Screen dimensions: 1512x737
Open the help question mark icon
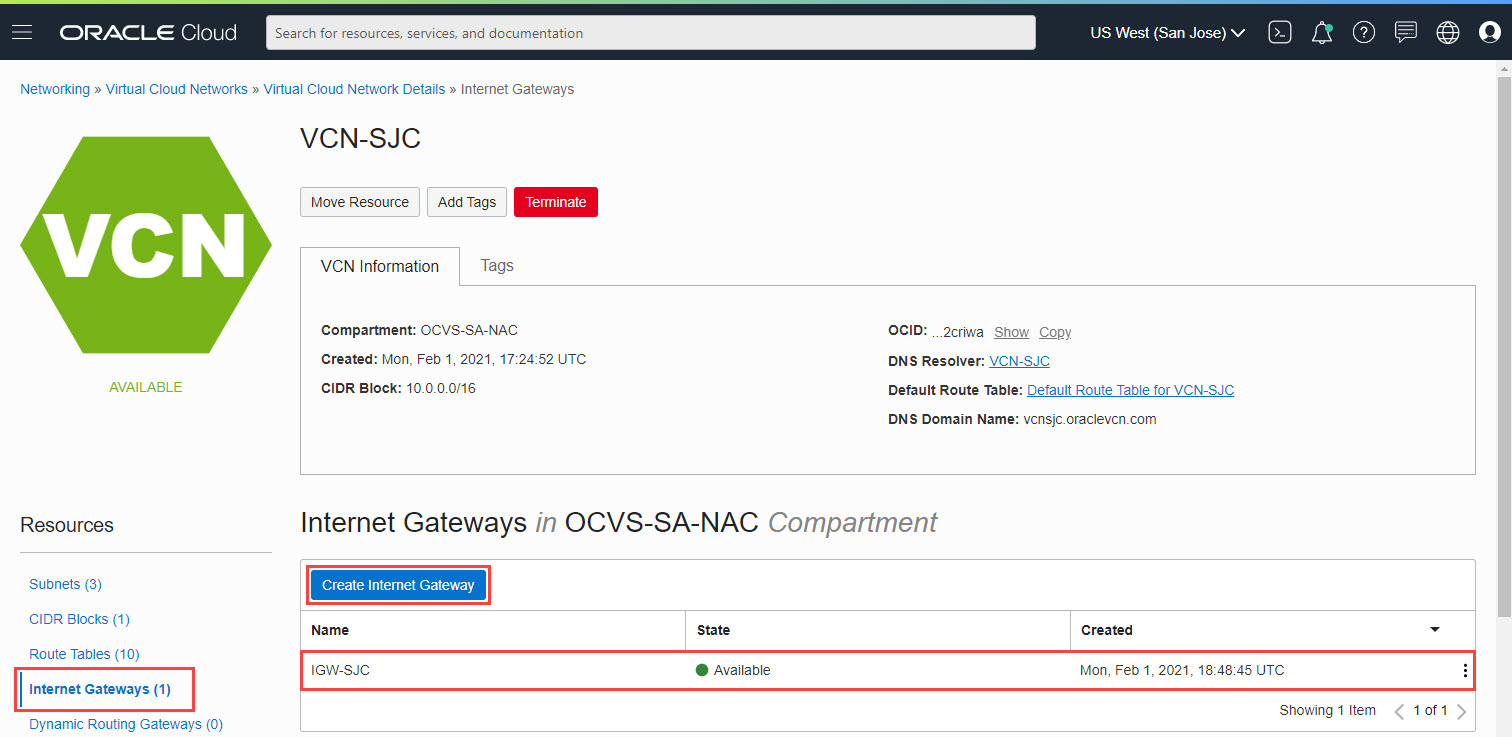click(1364, 33)
